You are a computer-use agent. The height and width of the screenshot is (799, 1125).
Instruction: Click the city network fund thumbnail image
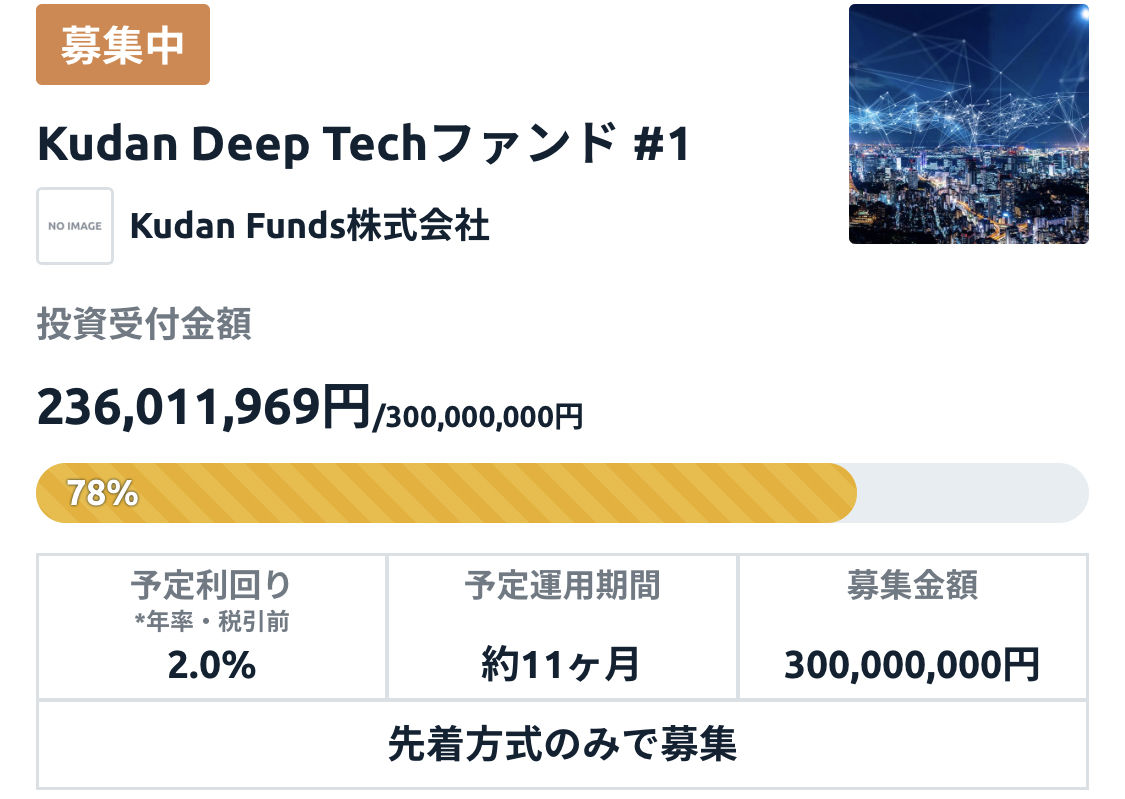pyautogui.click(x=968, y=124)
